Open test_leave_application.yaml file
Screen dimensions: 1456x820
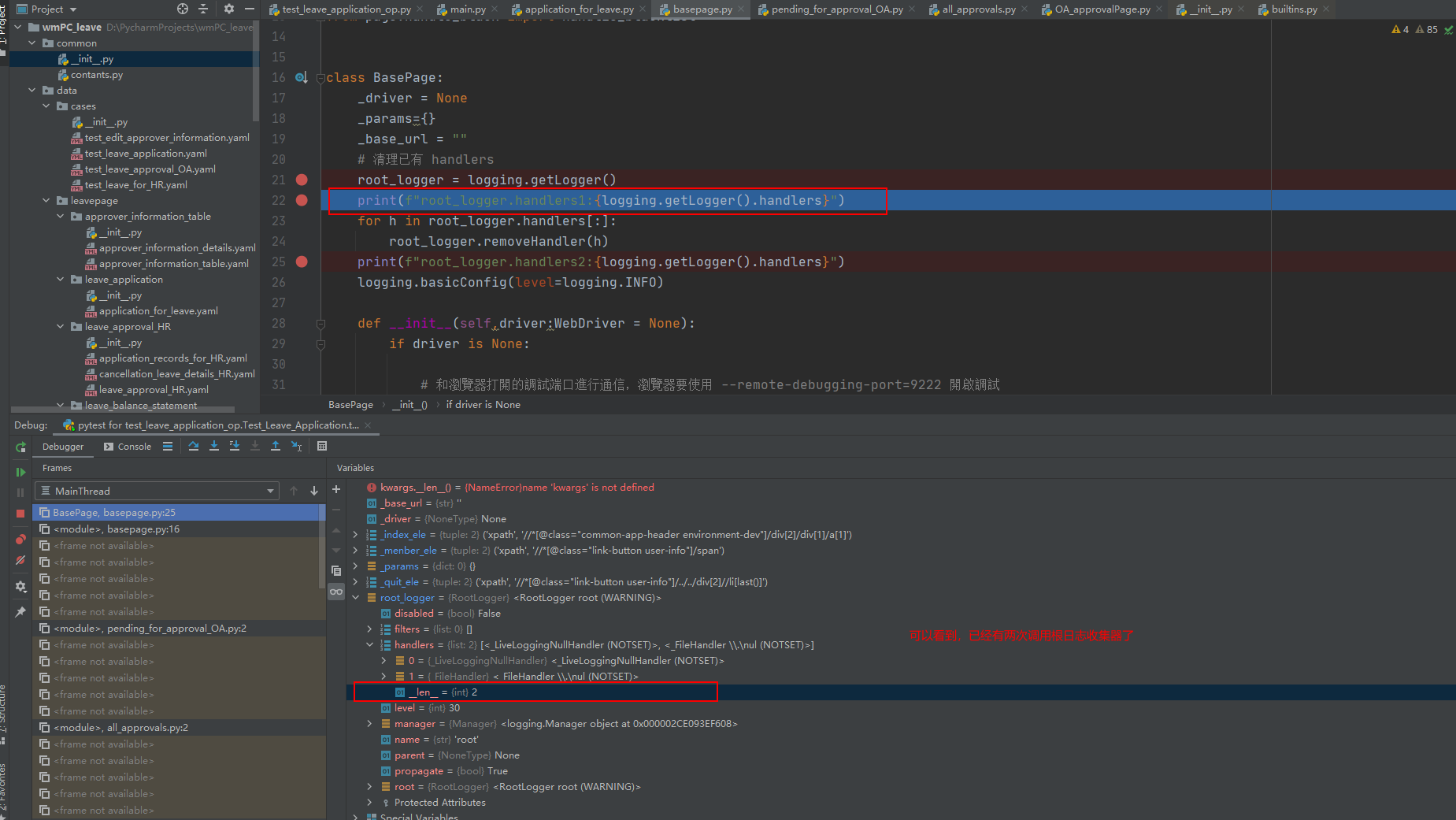point(146,154)
